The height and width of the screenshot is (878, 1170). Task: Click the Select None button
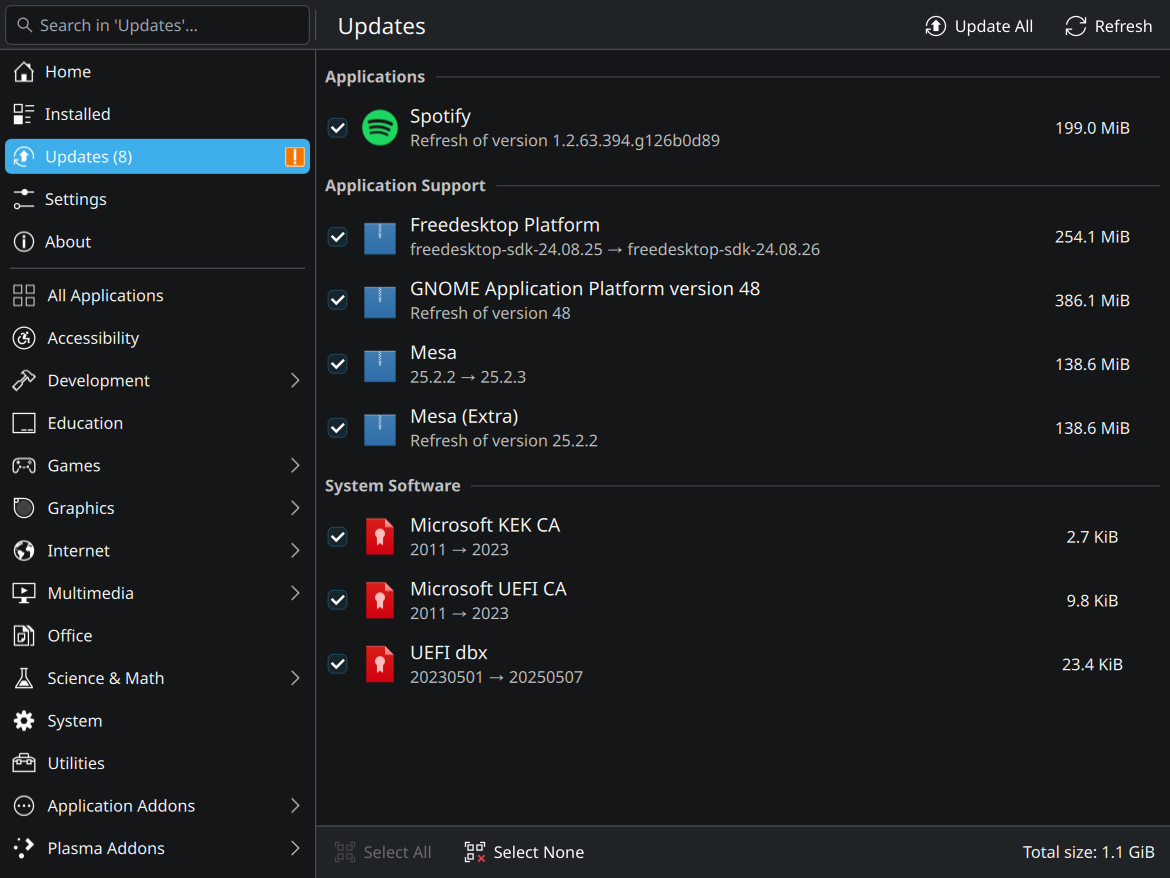point(524,852)
